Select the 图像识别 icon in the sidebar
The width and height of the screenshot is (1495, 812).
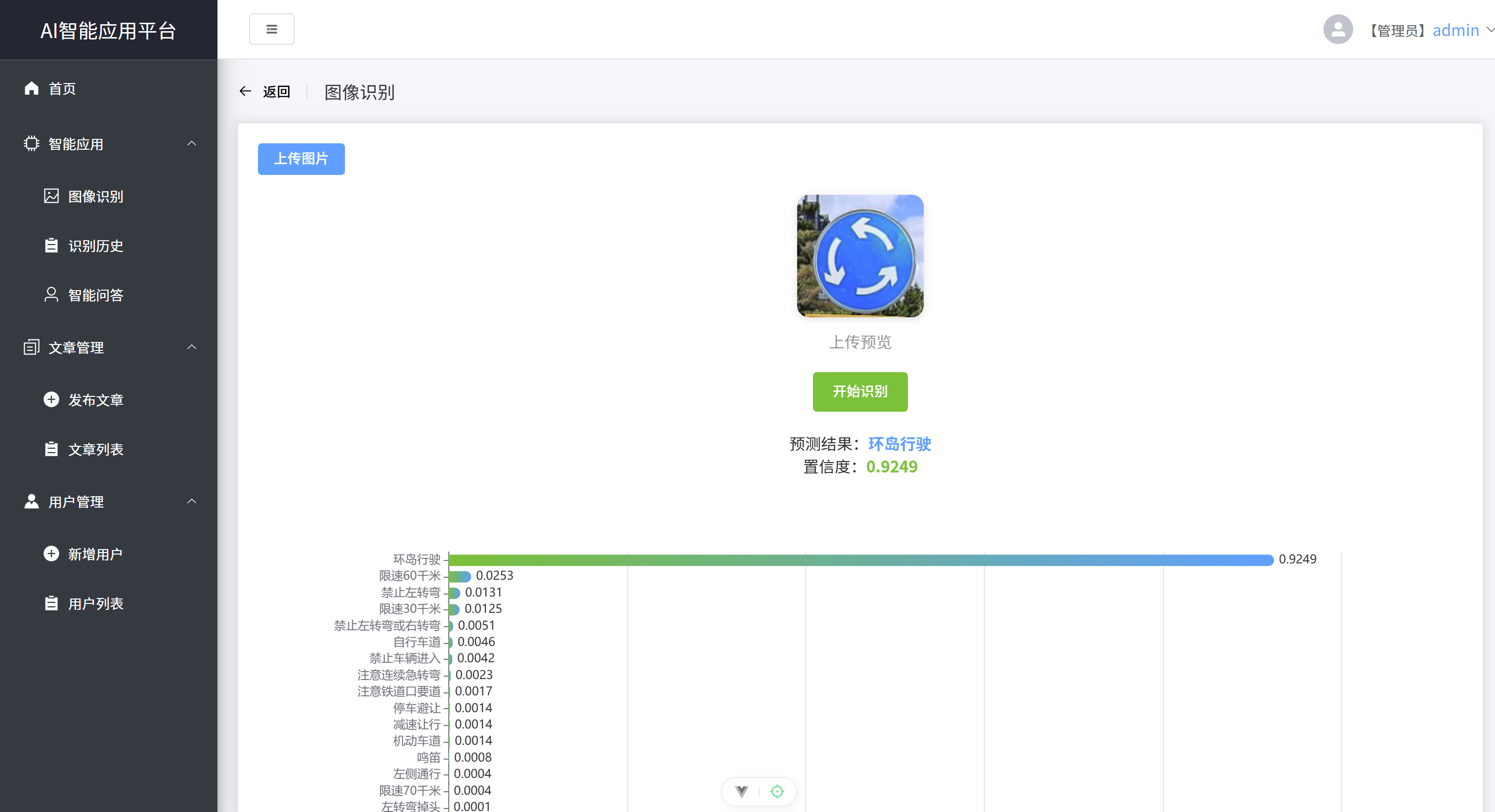point(51,196)
